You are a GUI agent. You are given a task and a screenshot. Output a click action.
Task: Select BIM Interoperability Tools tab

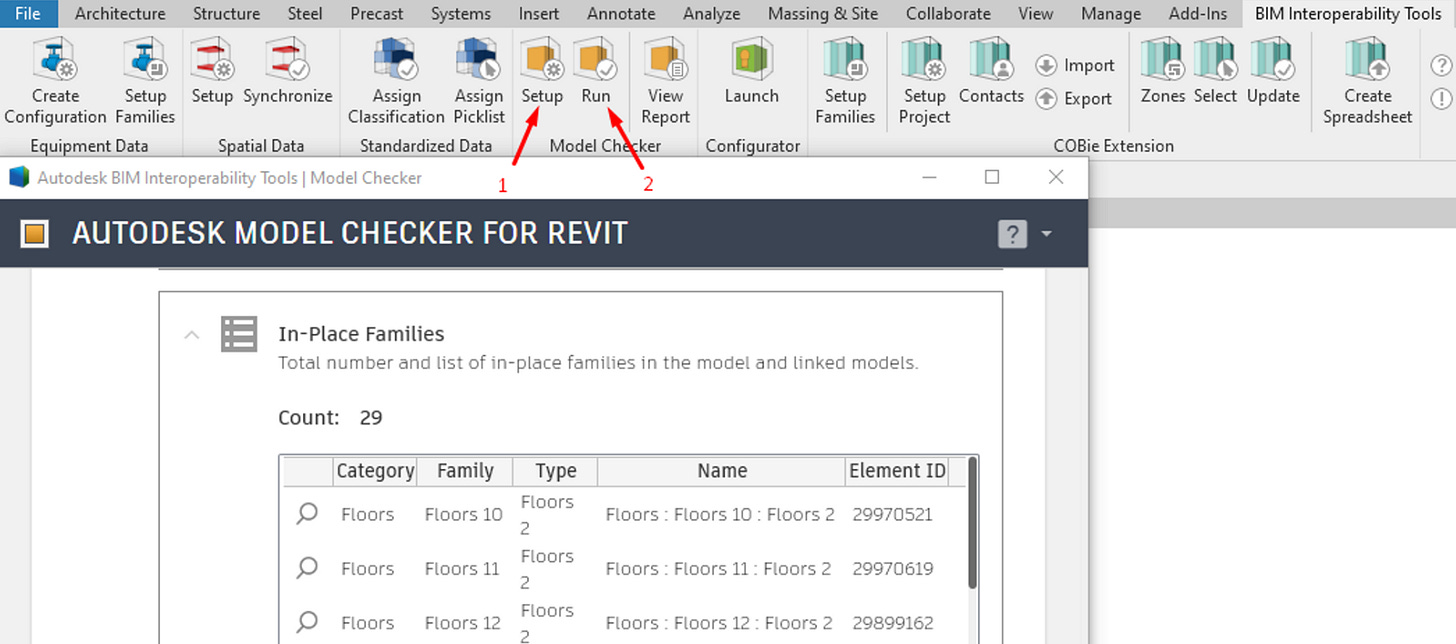[x=1348, y=14]
